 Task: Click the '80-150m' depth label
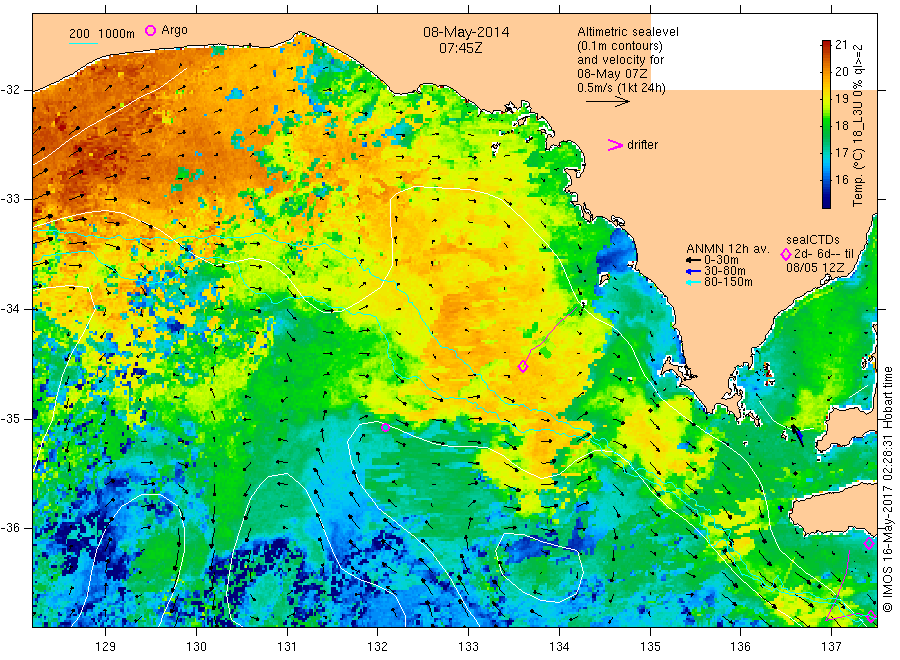pos(728,282)
